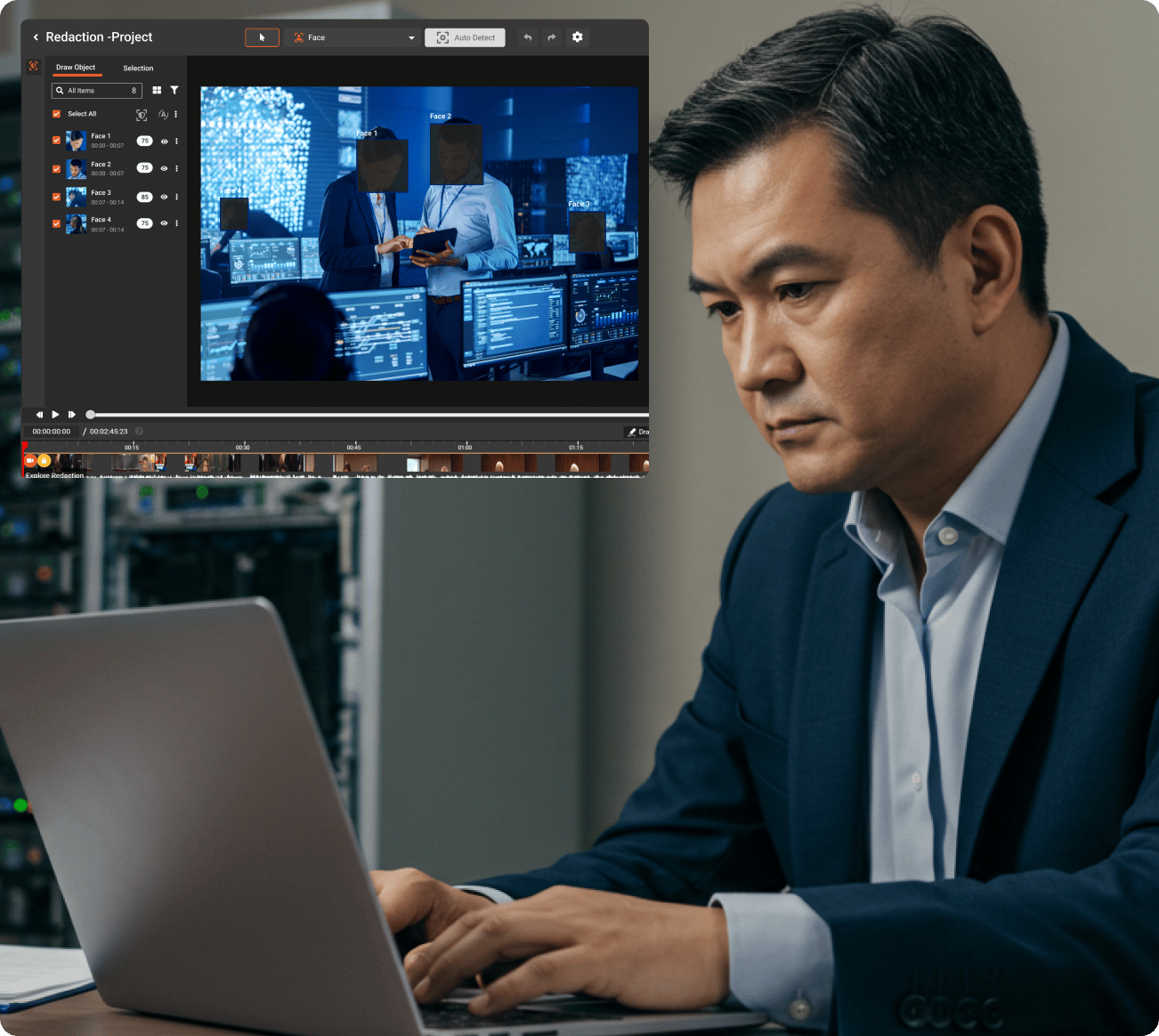This screenshot has width=1159, height=1036.
Task: Open the Face 3 more options menu
Action: click(176, 197)
